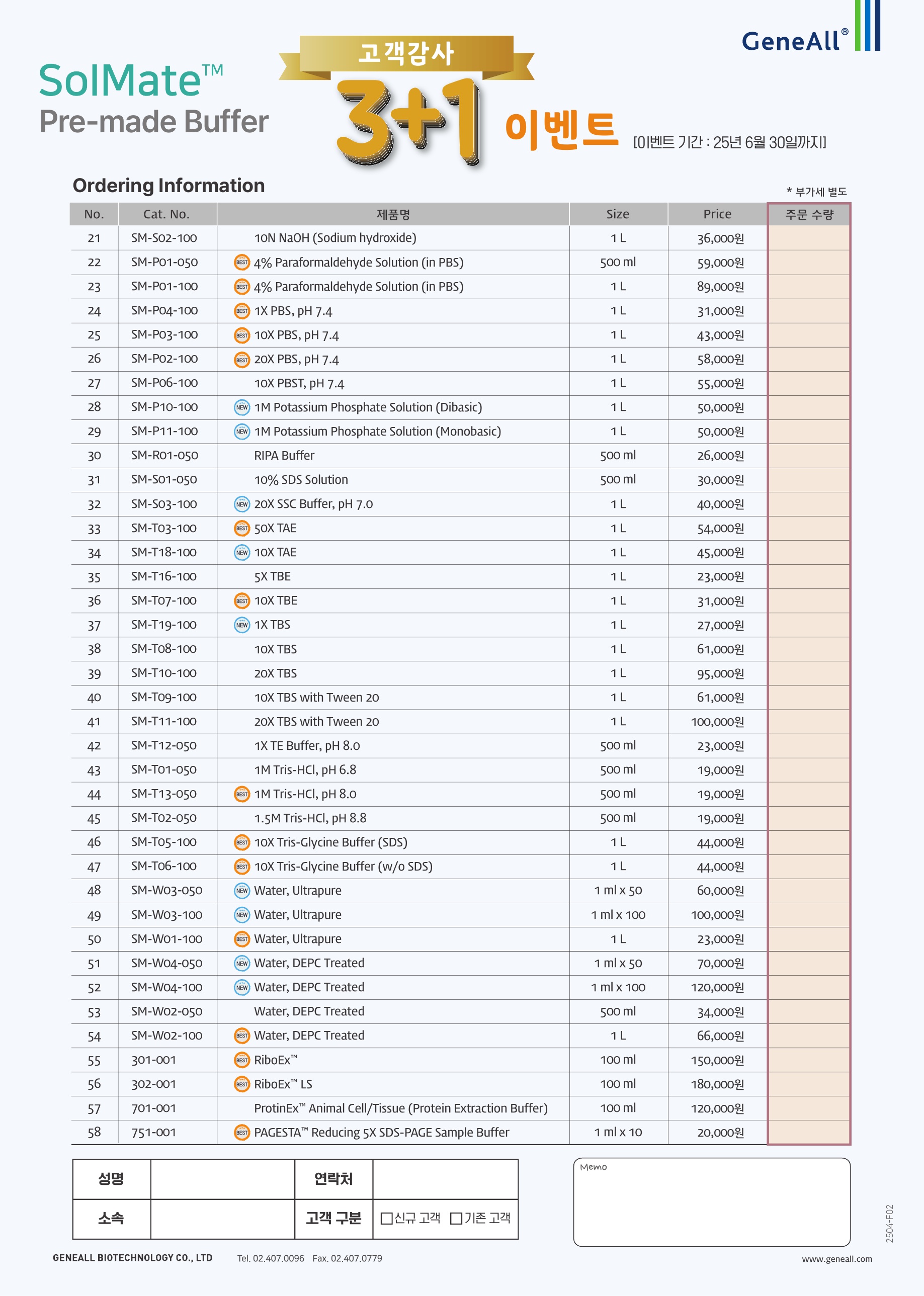Screen dimensions: 924x1296
Task: Check the 기존 고객 checkbox
Action: coord(456,1218)
